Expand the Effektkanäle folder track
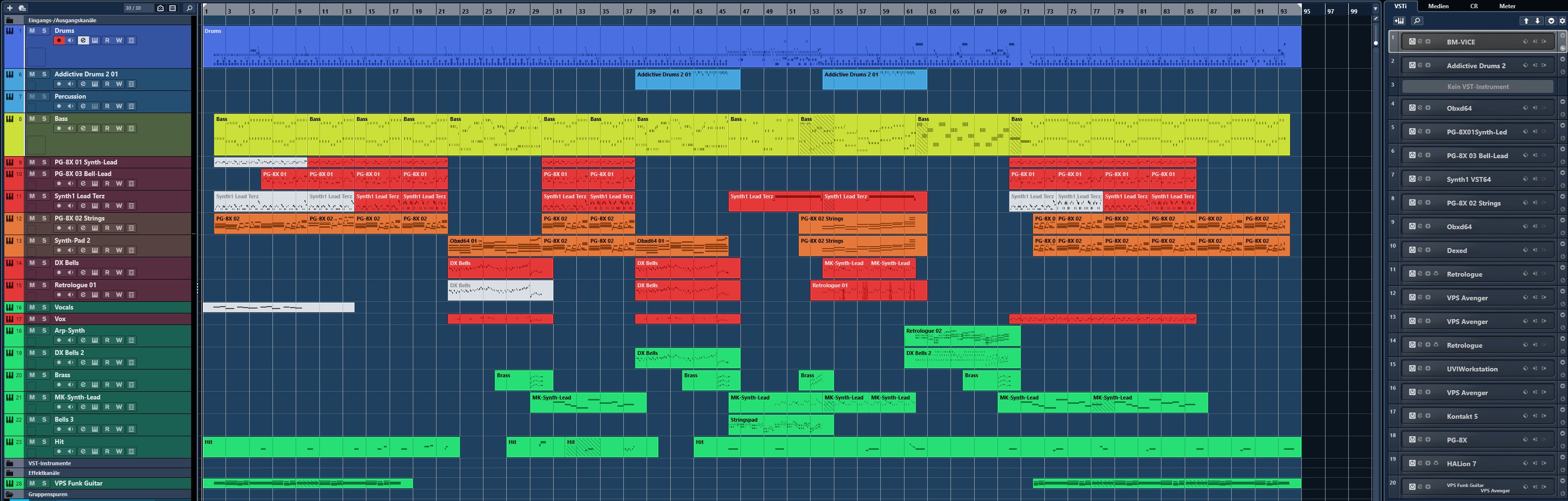1568x501 pixels. click(x=10, y=473)
